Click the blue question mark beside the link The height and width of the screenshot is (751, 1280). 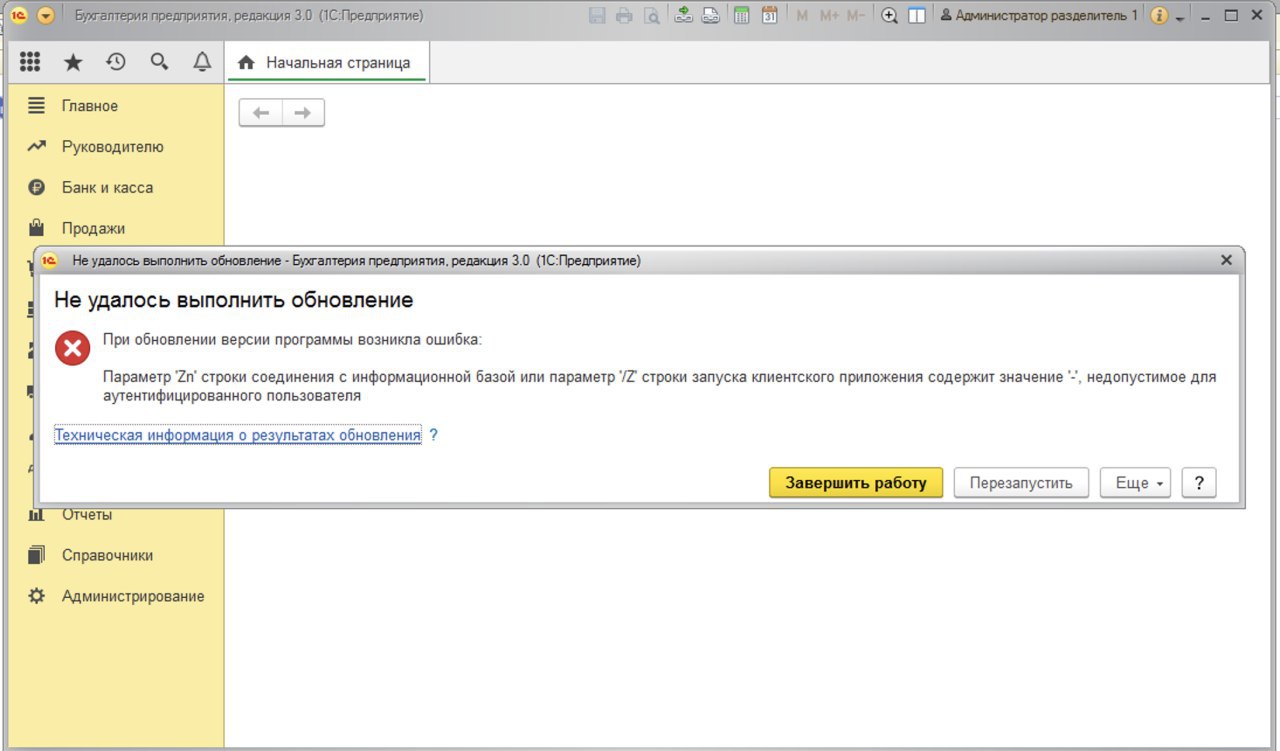[433, 436]
